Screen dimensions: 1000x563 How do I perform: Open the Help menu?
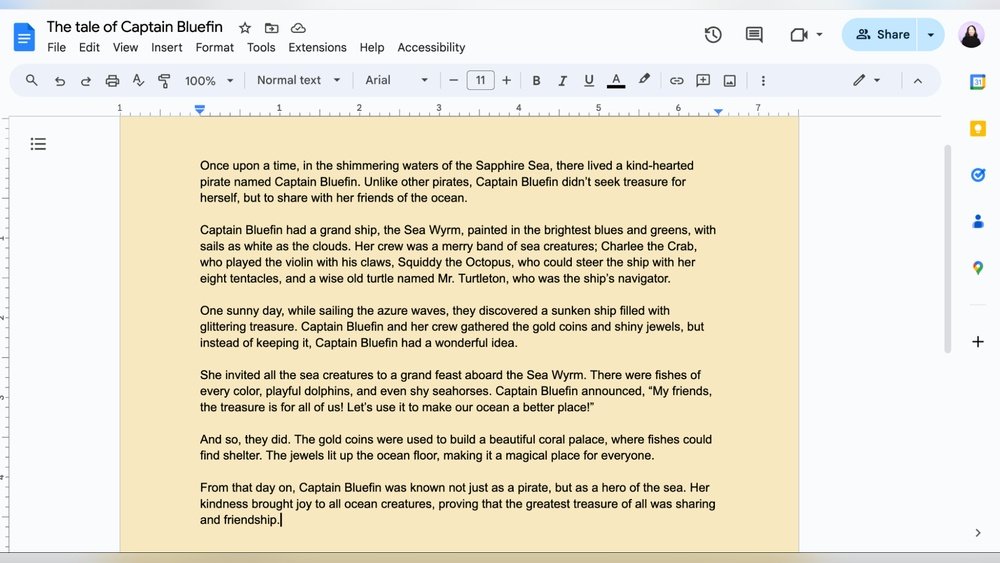[x=372, y=47]
